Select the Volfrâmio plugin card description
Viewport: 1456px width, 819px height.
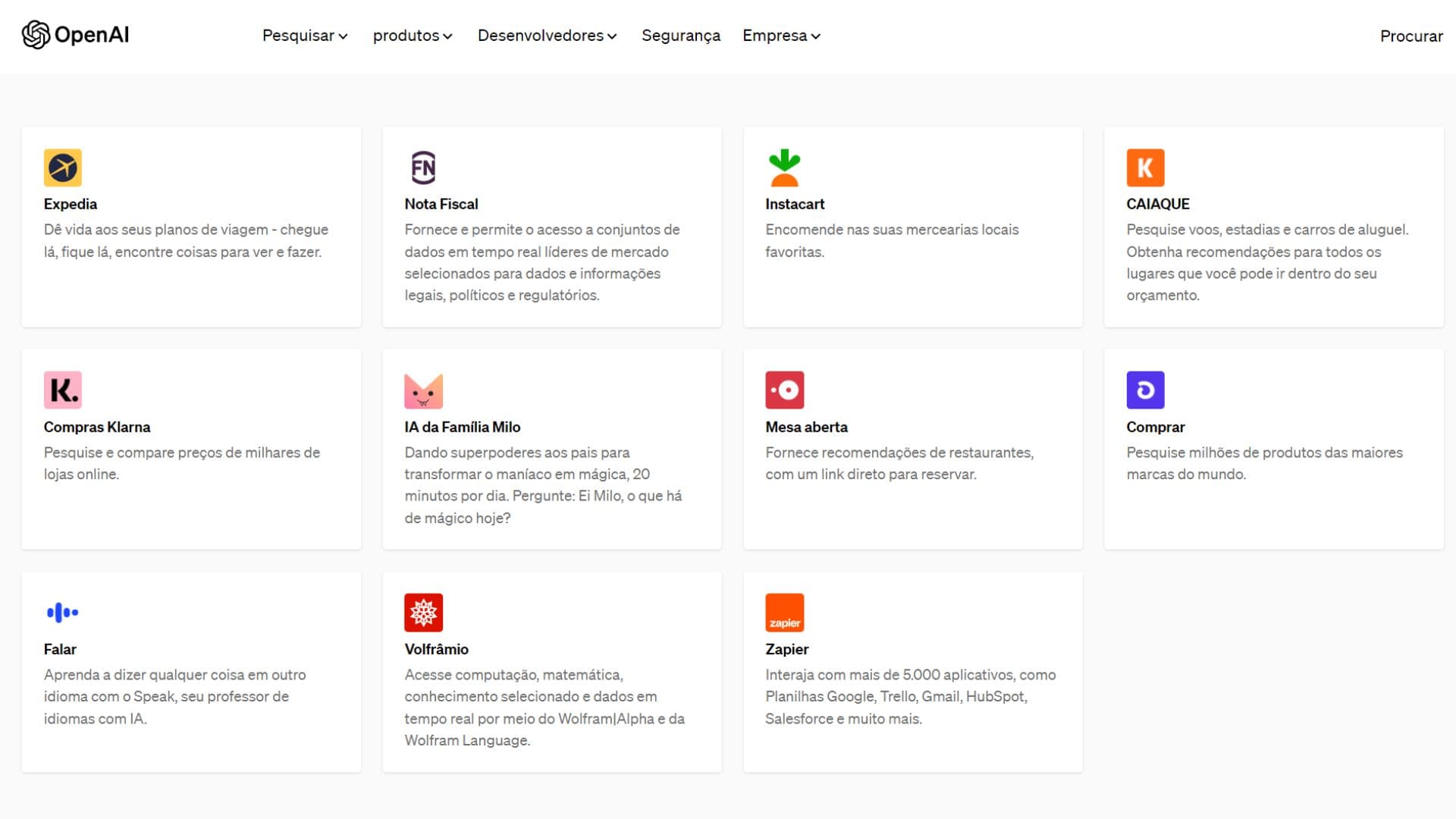click(x=544, y=708)
